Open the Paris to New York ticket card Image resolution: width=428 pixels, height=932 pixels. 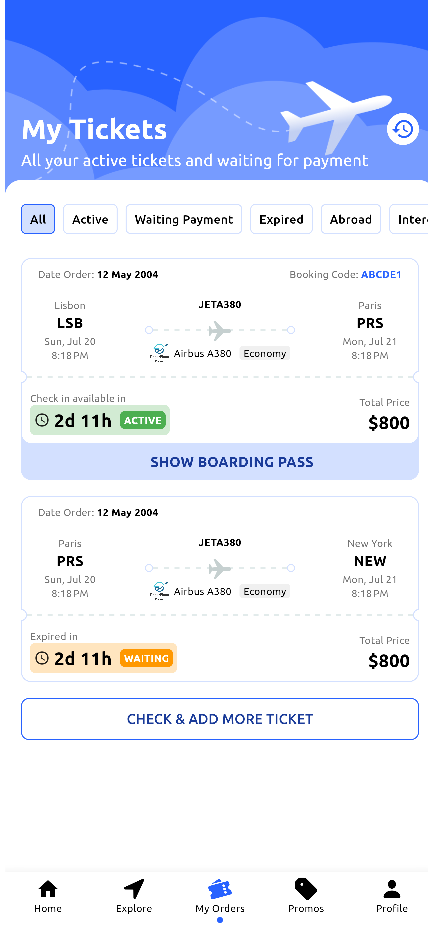coord(220,589)
